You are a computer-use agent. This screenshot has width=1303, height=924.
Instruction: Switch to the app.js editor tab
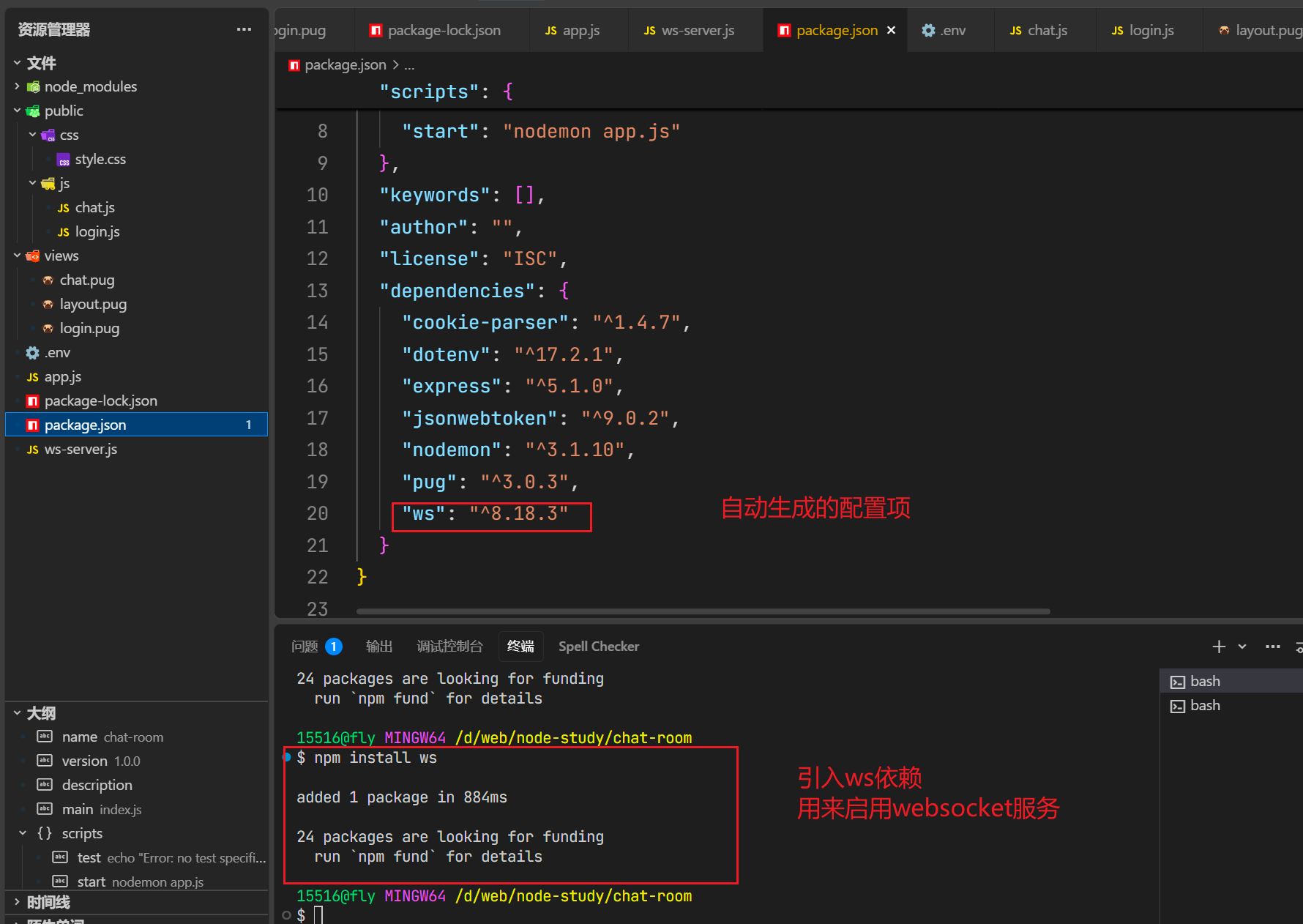pyautogui.click(x=580, y=30)
